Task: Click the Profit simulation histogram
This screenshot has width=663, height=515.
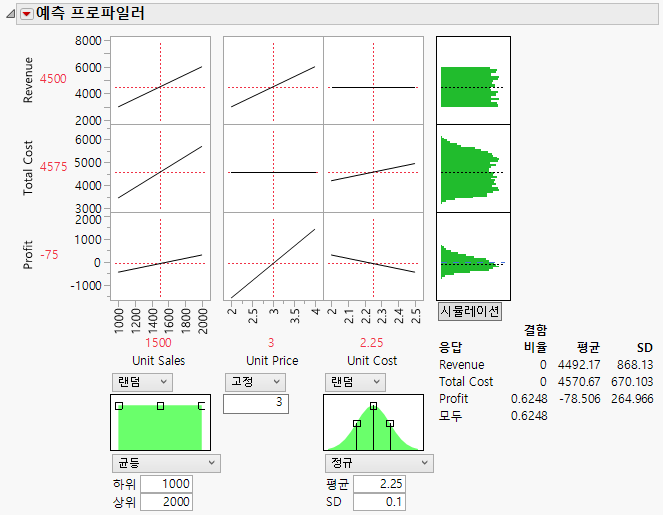Action: click(x=473, y=256)
